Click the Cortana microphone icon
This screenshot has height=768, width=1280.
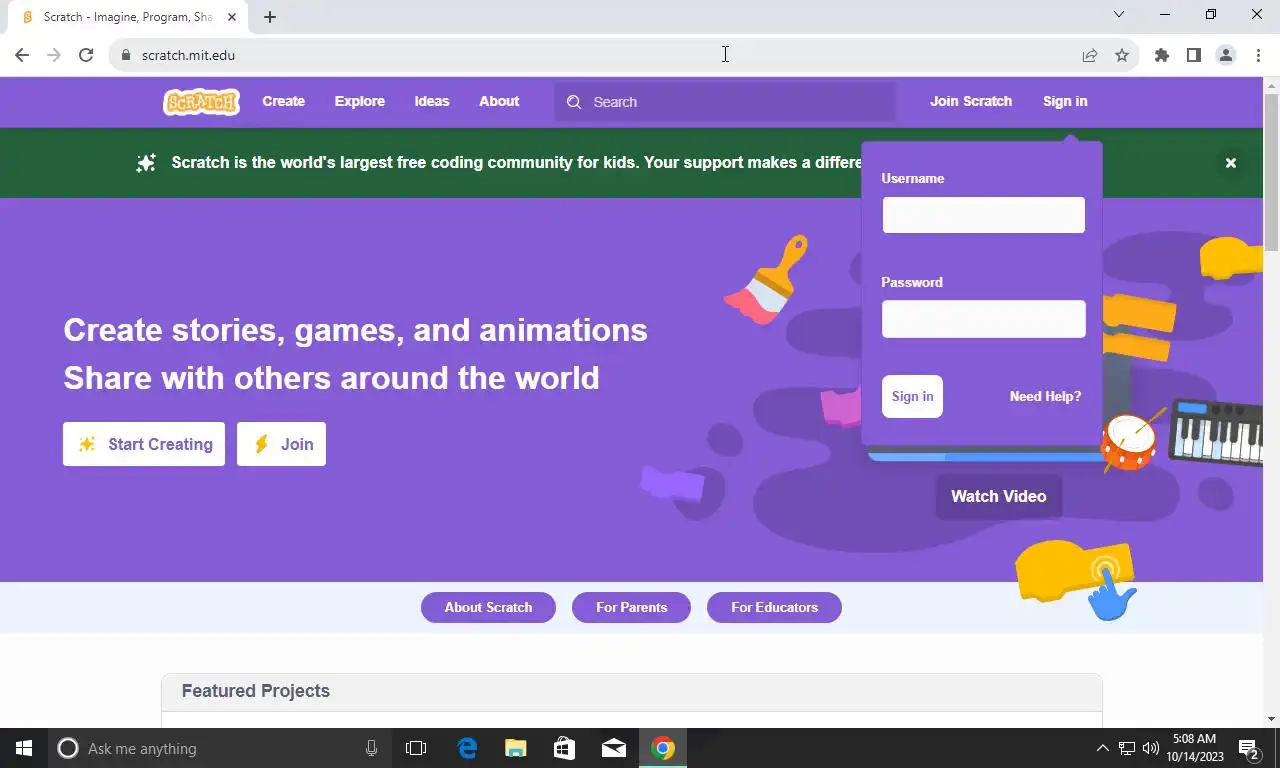coord(372,748)
